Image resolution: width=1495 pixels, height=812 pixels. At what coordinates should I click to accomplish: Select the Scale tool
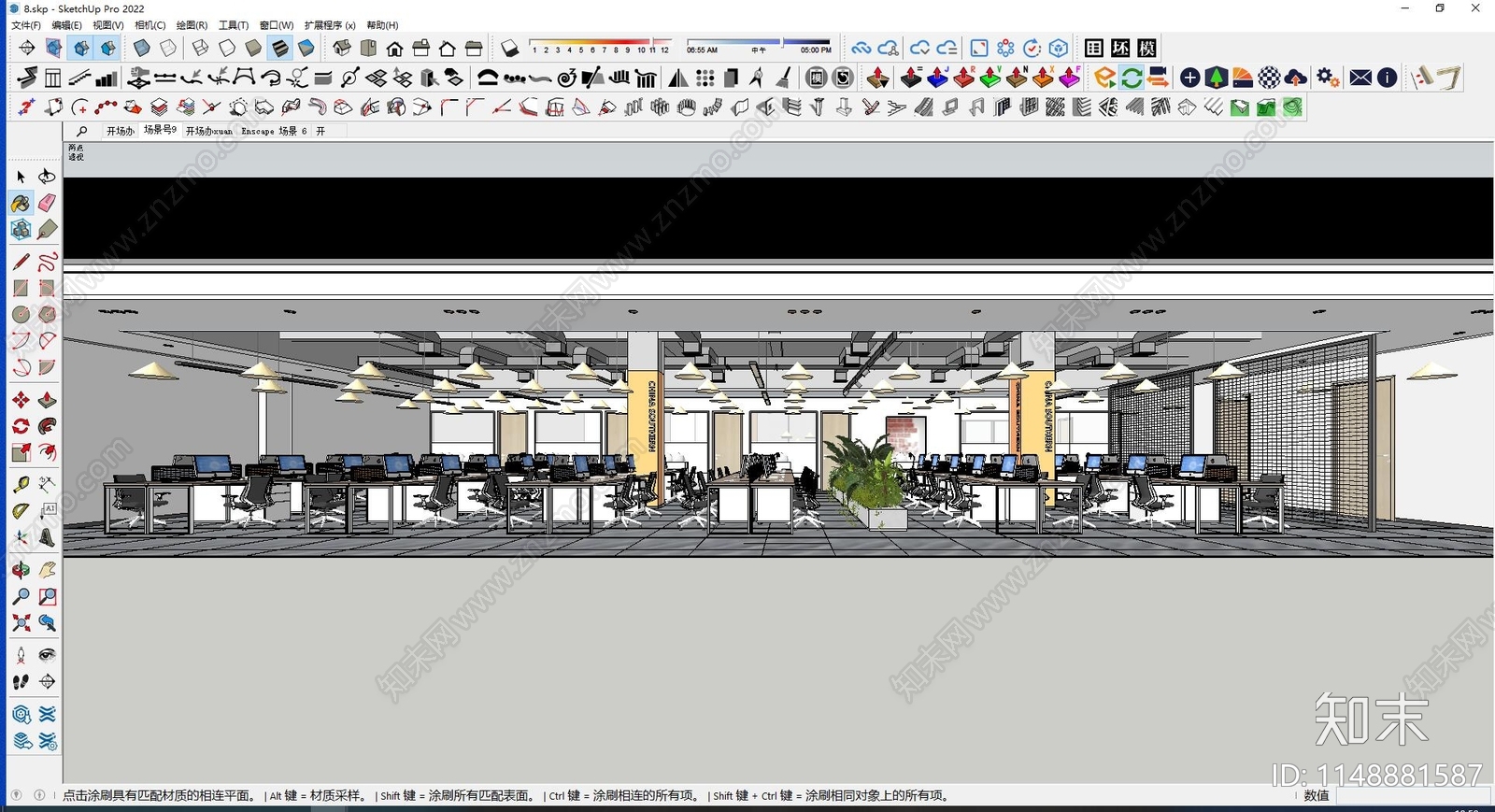tap(21, 452)
